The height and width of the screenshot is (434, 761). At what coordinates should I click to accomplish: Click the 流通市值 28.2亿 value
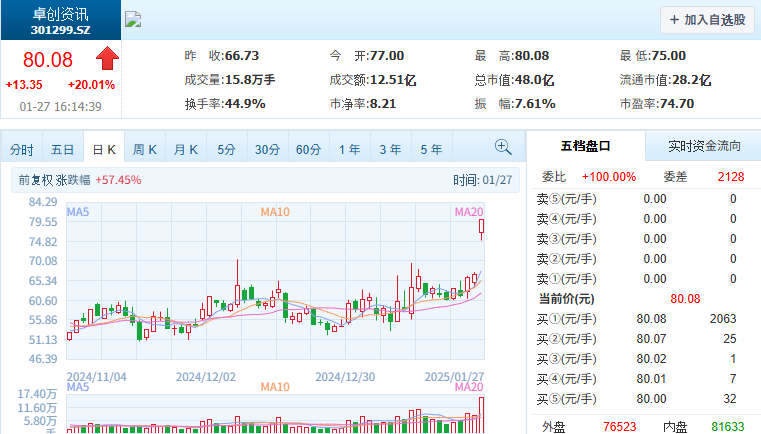691,80
